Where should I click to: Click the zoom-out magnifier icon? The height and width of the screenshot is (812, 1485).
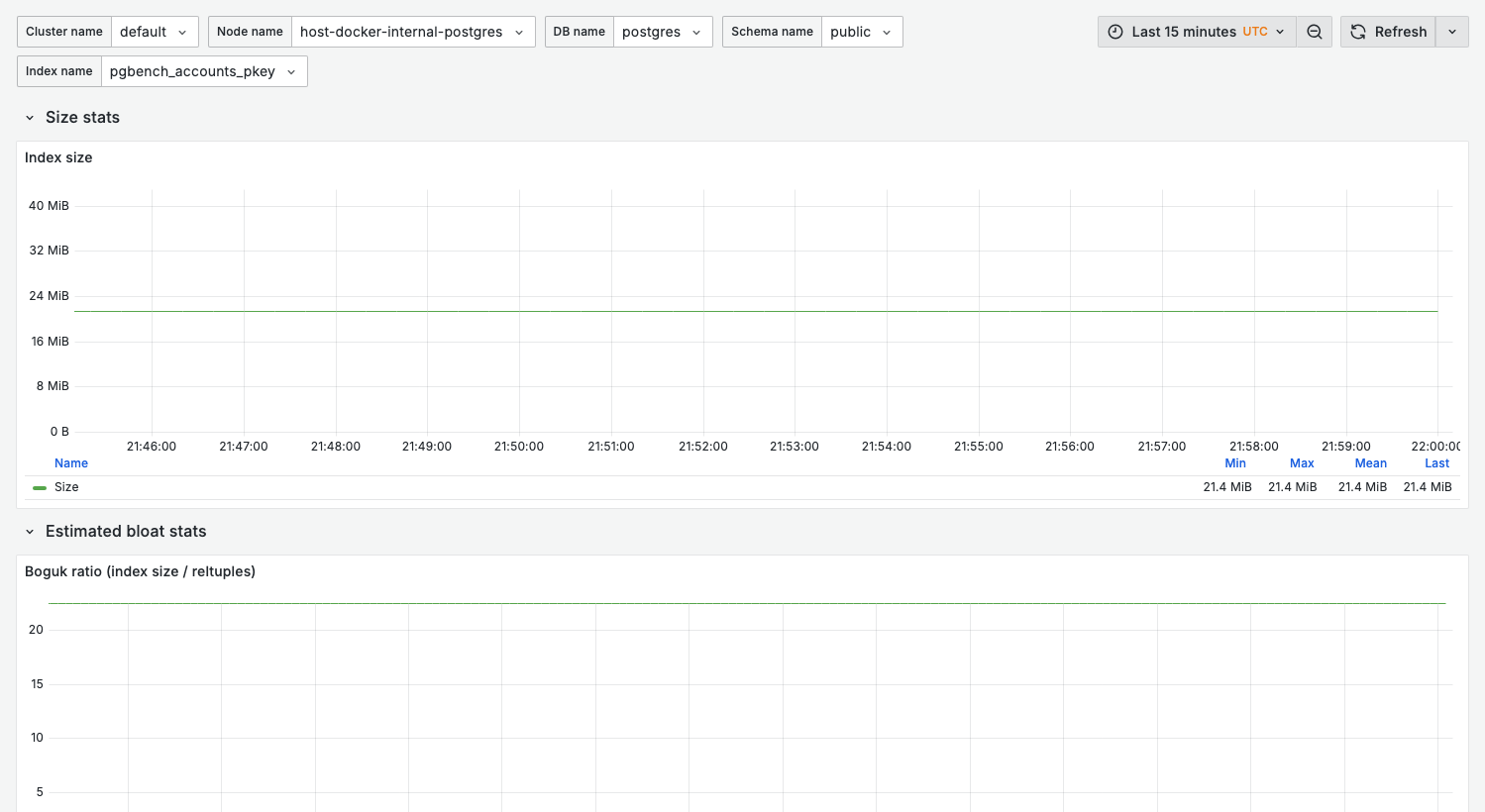[1315, 31]
